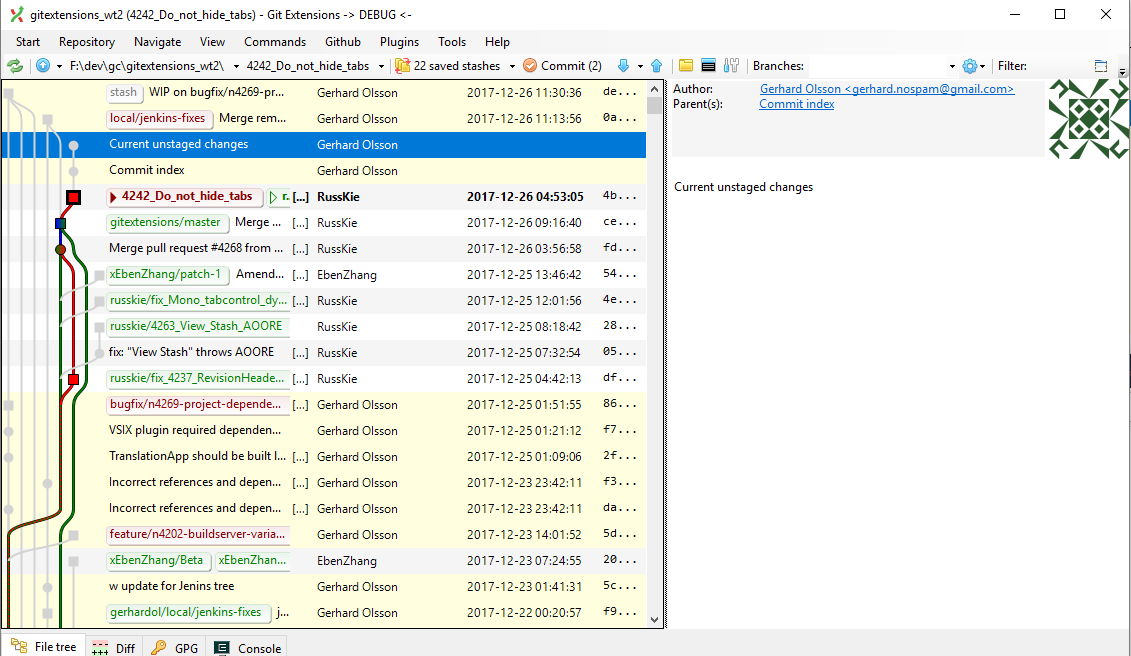The width and height of the screenshot is (1131, 656).
Task: Open repository with the folder icon
Action: click(686, 65)
